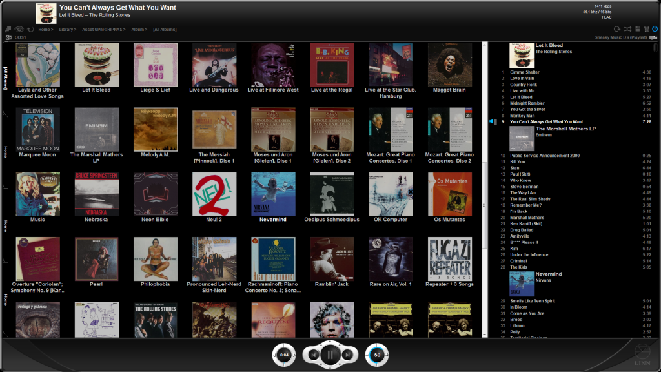Open Mozart Great Piano Concertos Disc 1
The height and width of the screenshot is (372, 661).
[391, 129]
